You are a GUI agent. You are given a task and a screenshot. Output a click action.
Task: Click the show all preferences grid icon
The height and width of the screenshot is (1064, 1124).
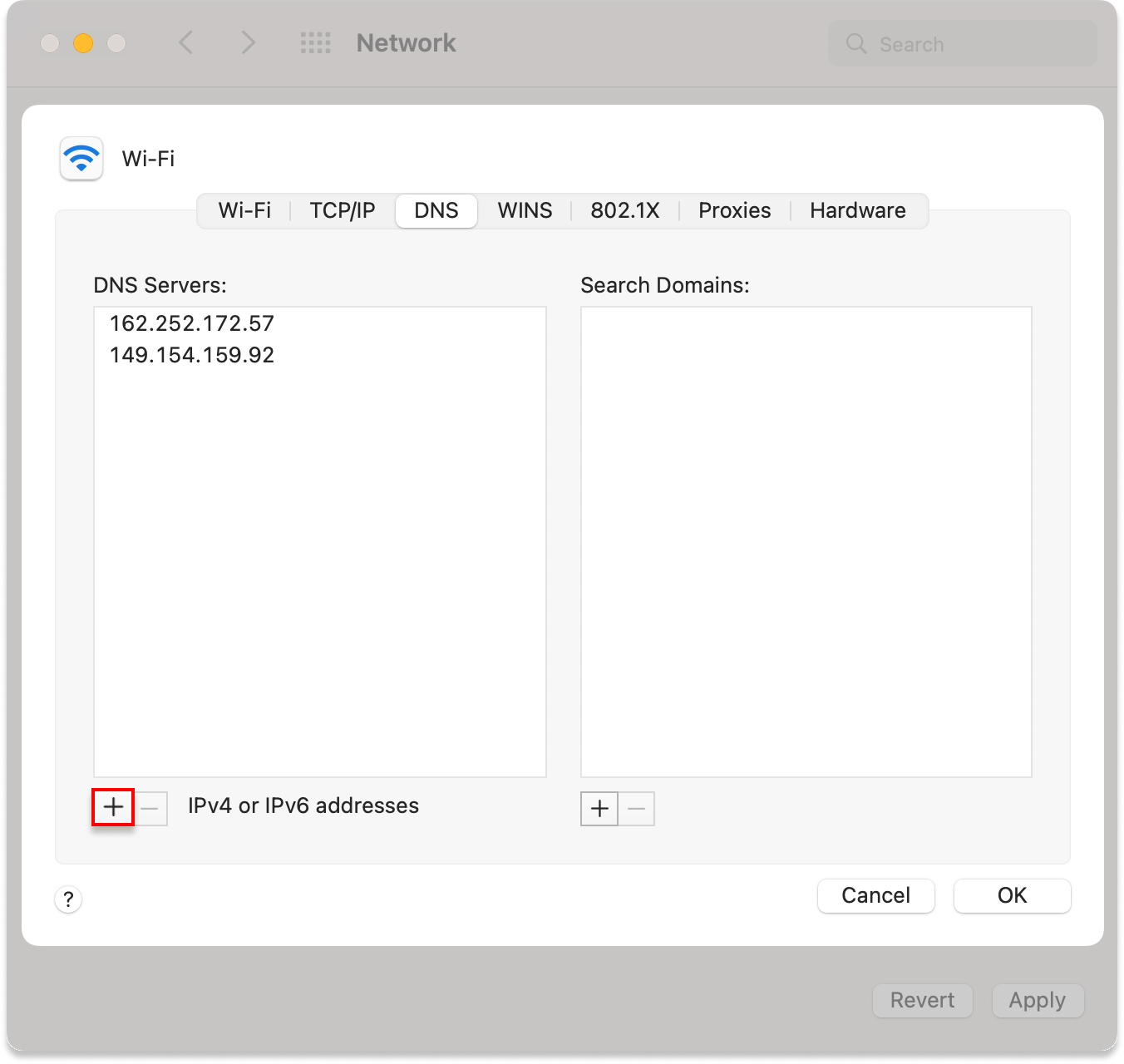tap(315, 43)
